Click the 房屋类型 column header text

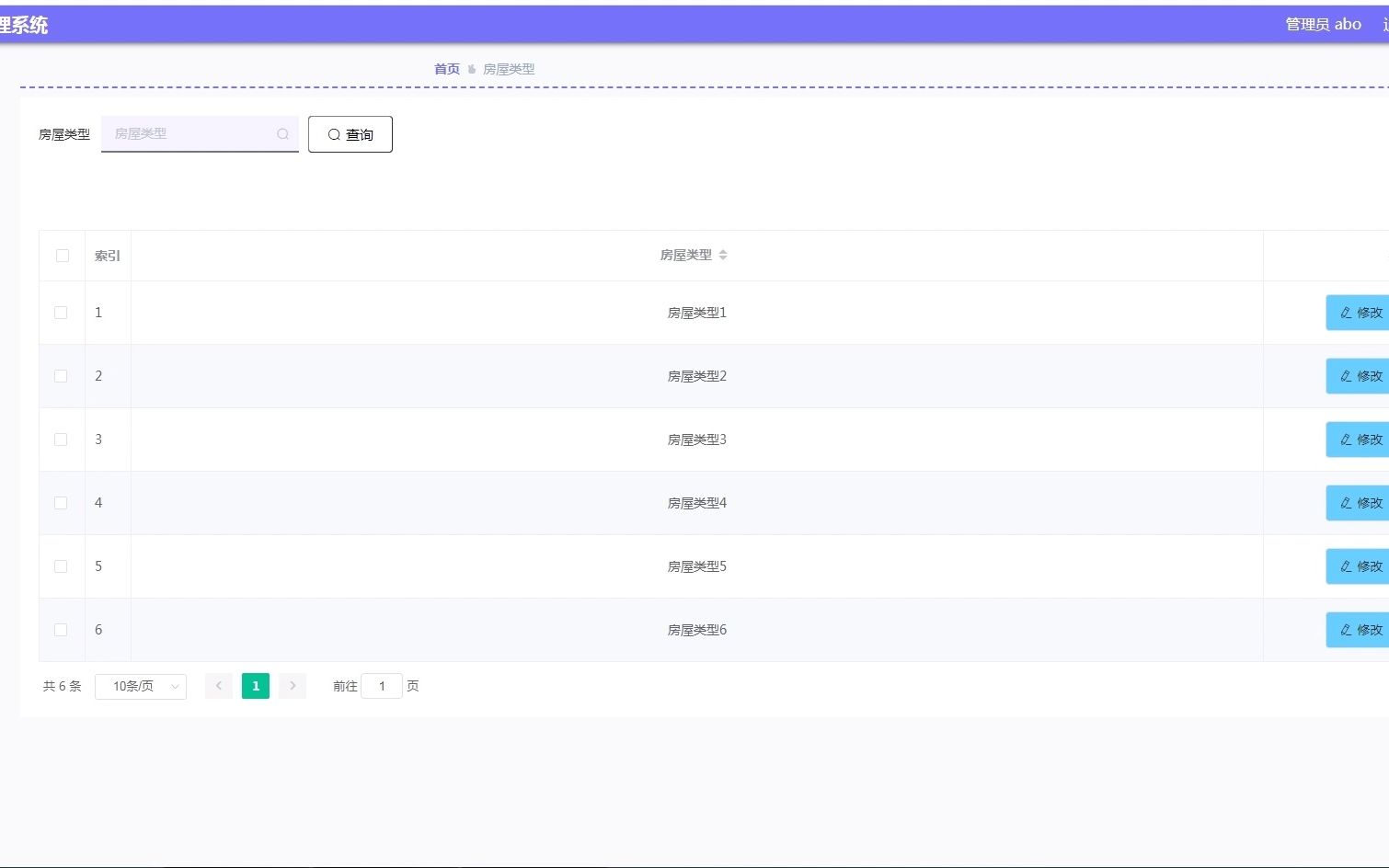click(x=685, y=256)
